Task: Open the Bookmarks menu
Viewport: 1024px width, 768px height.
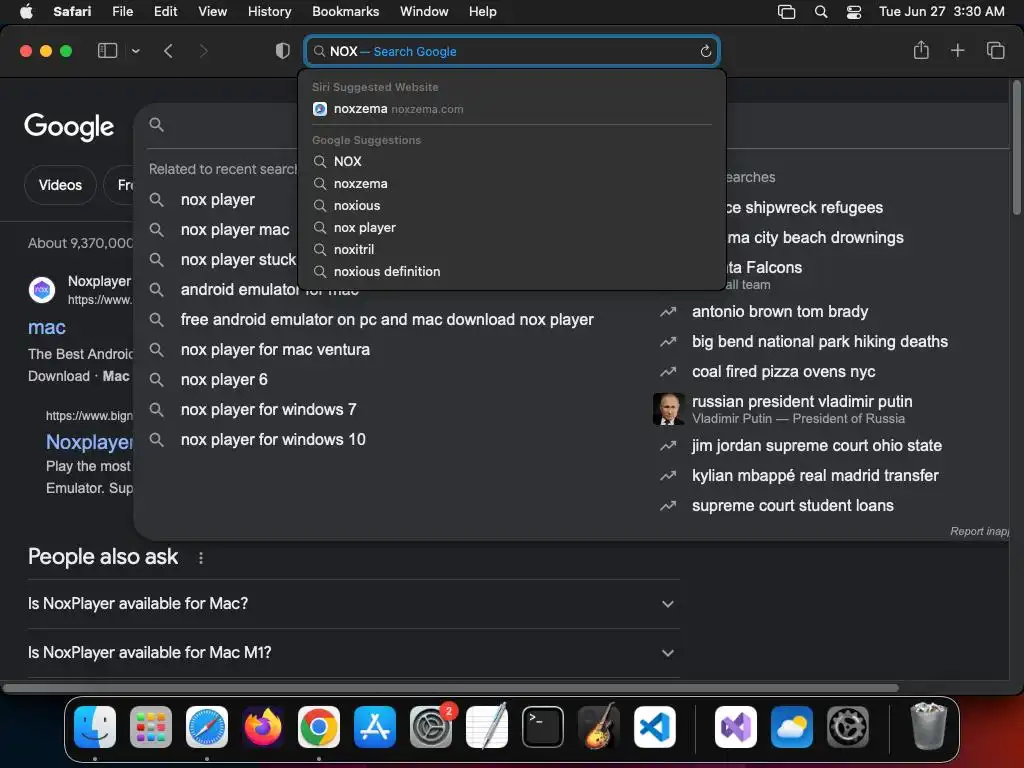Action: coord(345,12)
